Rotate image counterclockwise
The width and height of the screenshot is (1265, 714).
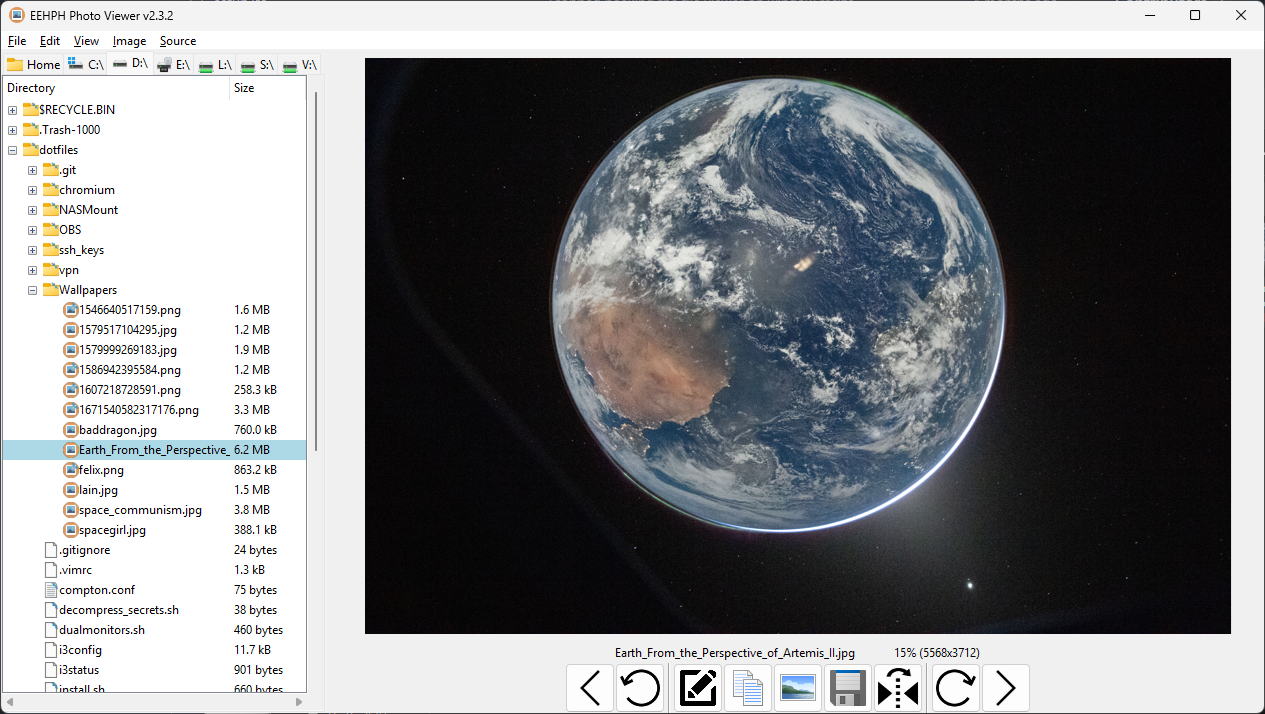click(640, 688)
